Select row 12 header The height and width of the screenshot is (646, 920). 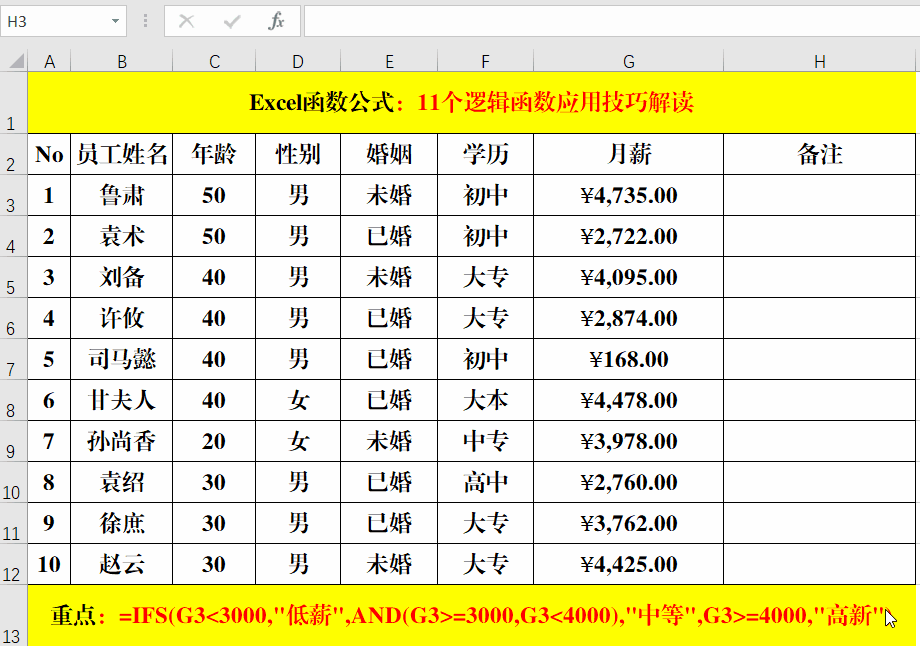[13, 564]
